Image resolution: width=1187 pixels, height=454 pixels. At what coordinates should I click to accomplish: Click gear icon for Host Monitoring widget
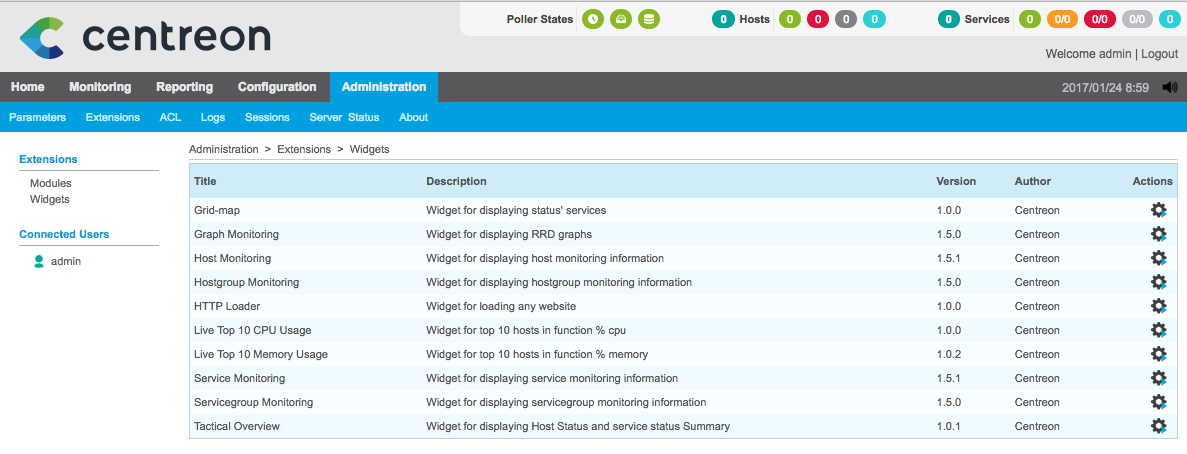[1158, 258]
